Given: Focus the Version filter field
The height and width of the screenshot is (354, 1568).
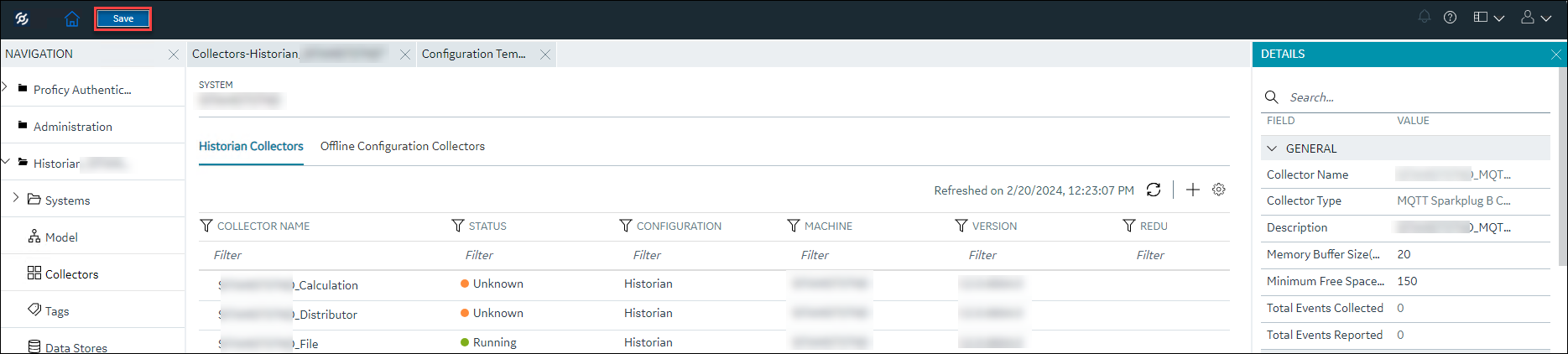Looking at the screenshot, I should point(1038,255).
